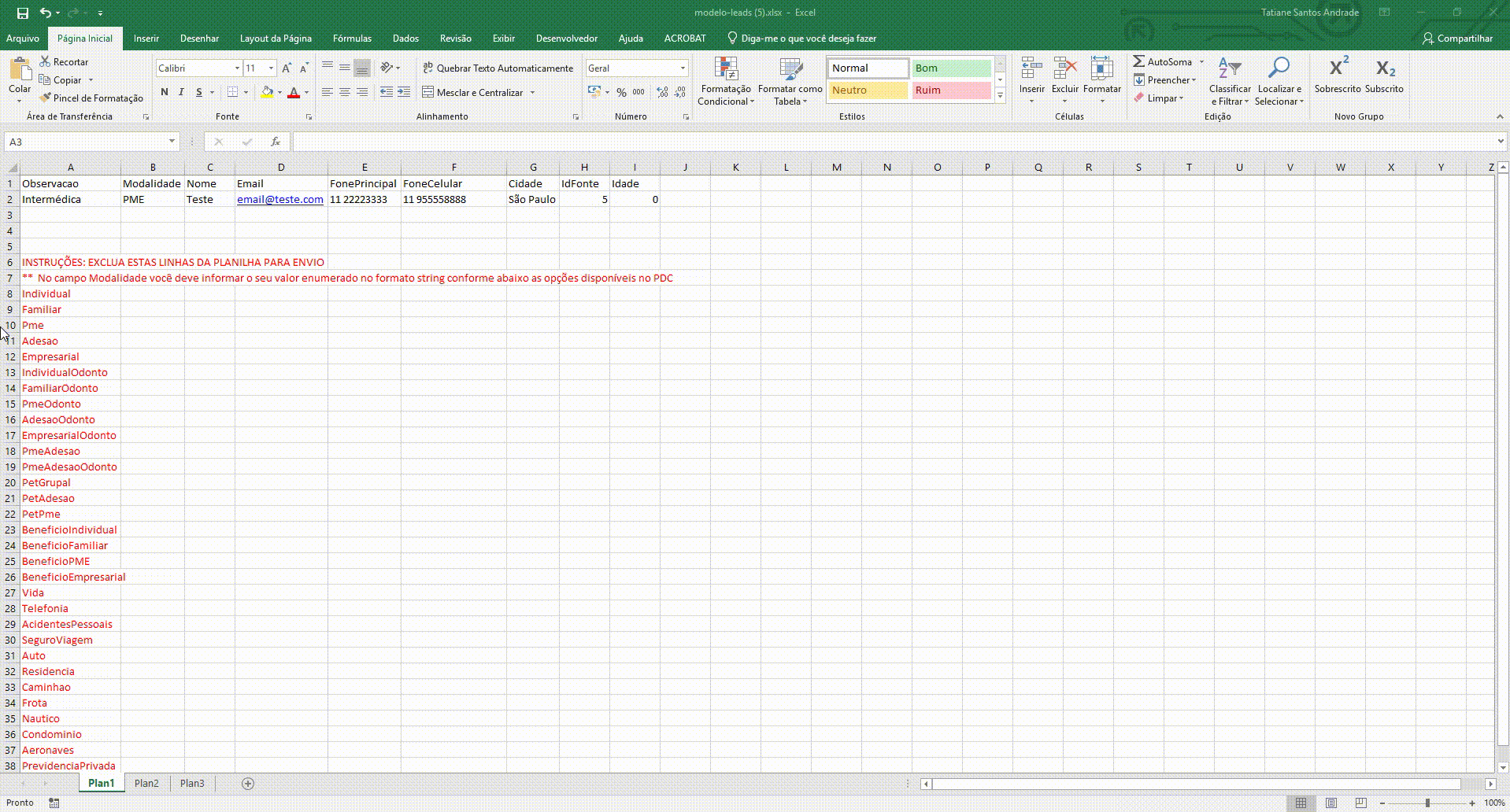The width and height of the screenshot is (1510, 812).
Task: Click Excluir cells icon
Action: (x=1065, y=69)
